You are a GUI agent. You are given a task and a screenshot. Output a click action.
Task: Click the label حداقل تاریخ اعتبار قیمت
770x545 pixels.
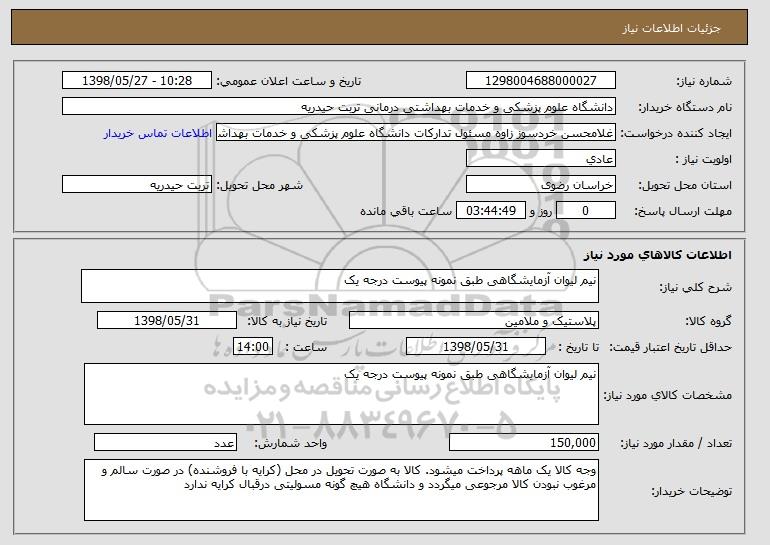pos(670,347)
